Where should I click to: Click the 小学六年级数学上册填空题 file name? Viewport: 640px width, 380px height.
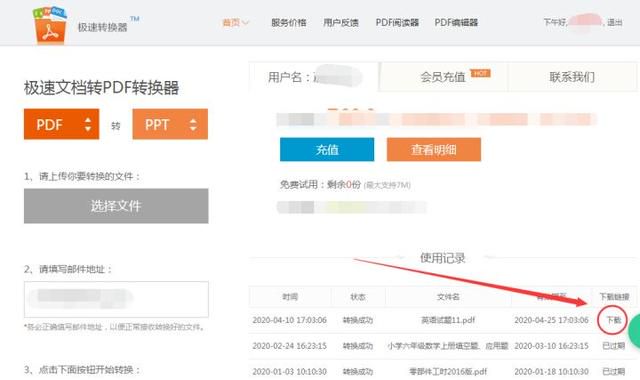448,346
